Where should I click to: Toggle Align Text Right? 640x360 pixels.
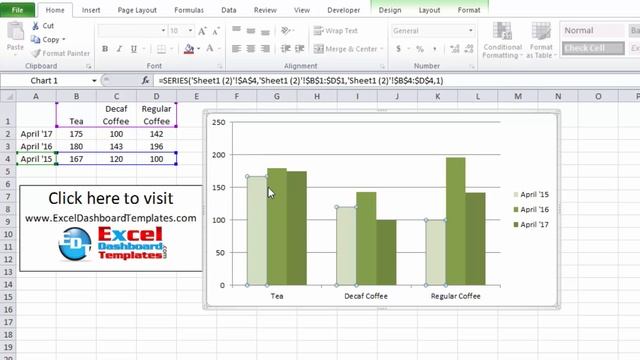(x=265, y=49)
